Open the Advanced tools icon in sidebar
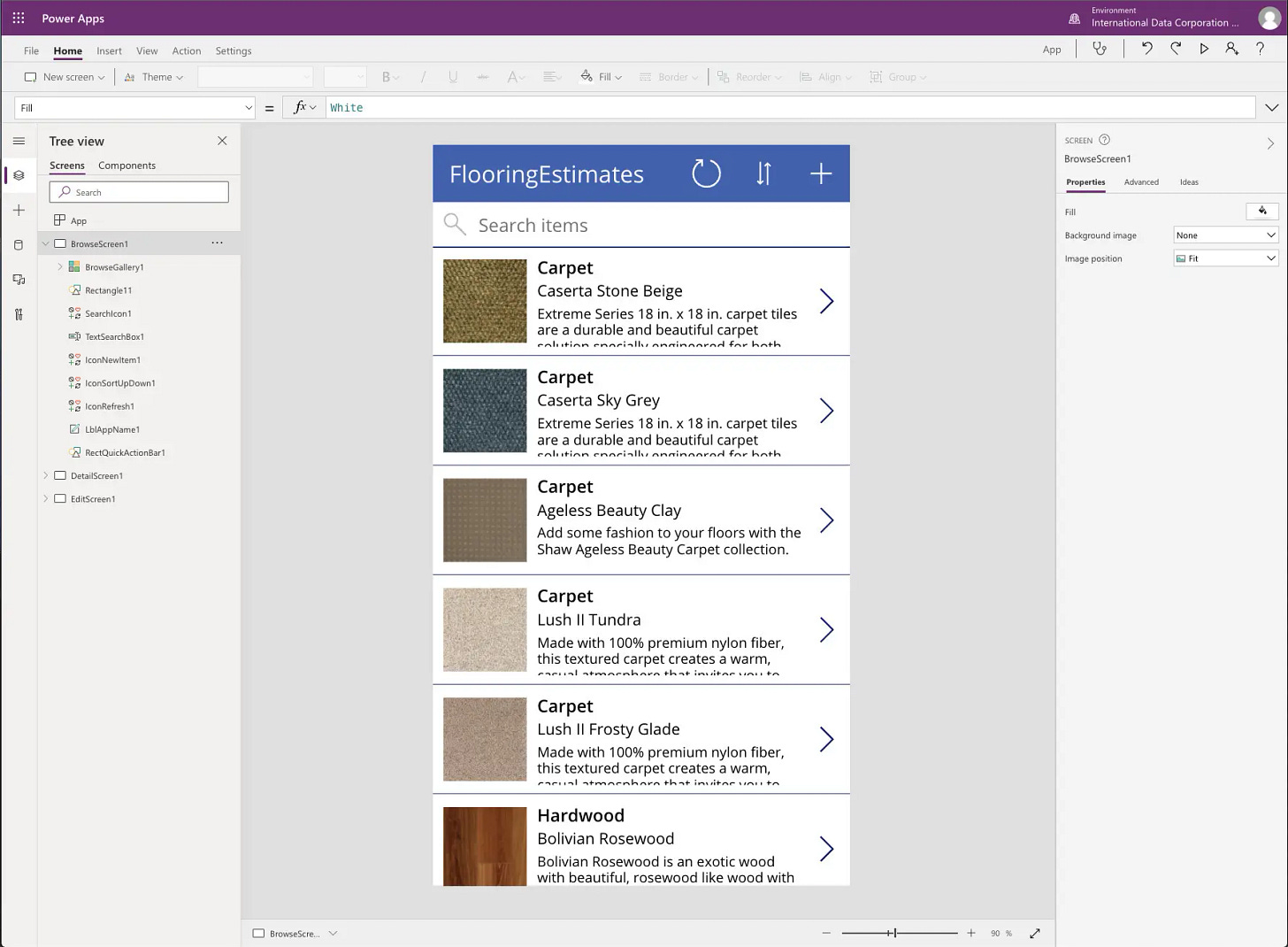Viewport: 1288px width, 947px height. pyautogui.click(x=19, y=314)
